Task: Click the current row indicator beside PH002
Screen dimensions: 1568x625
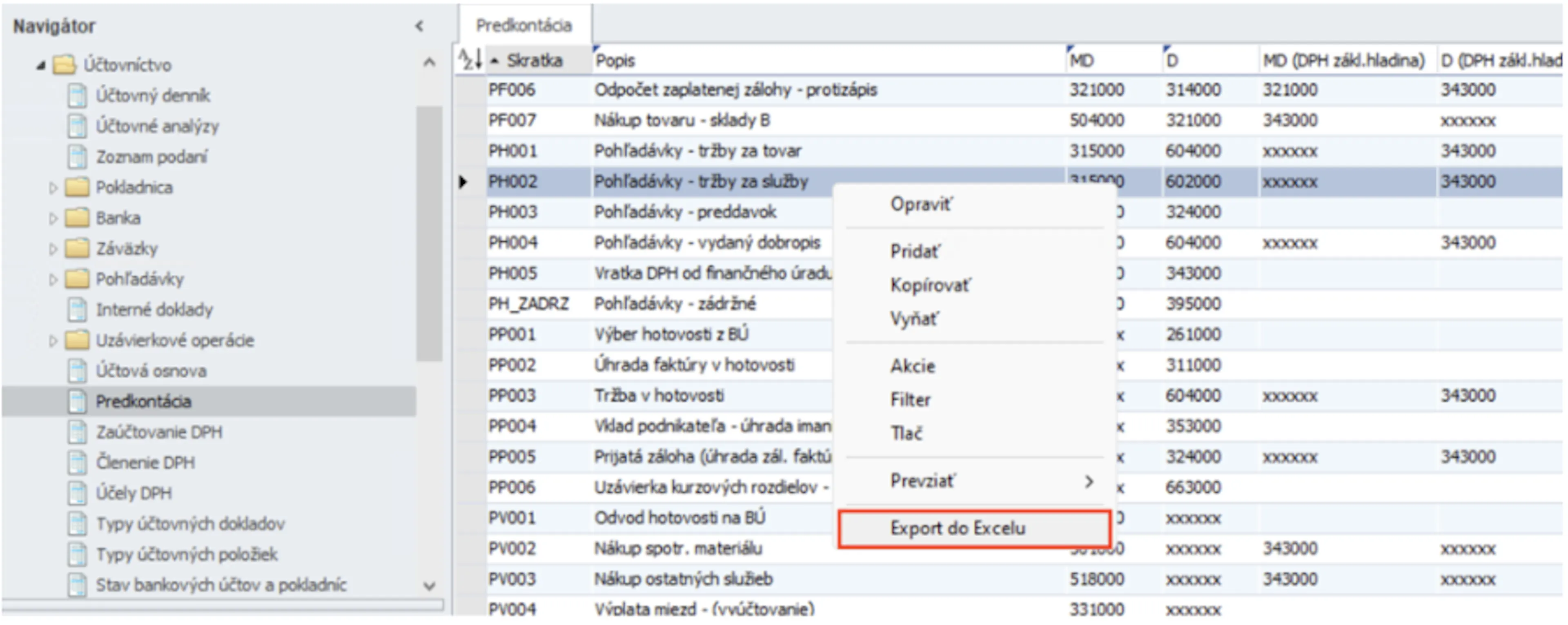Action: tap(463, 182)
